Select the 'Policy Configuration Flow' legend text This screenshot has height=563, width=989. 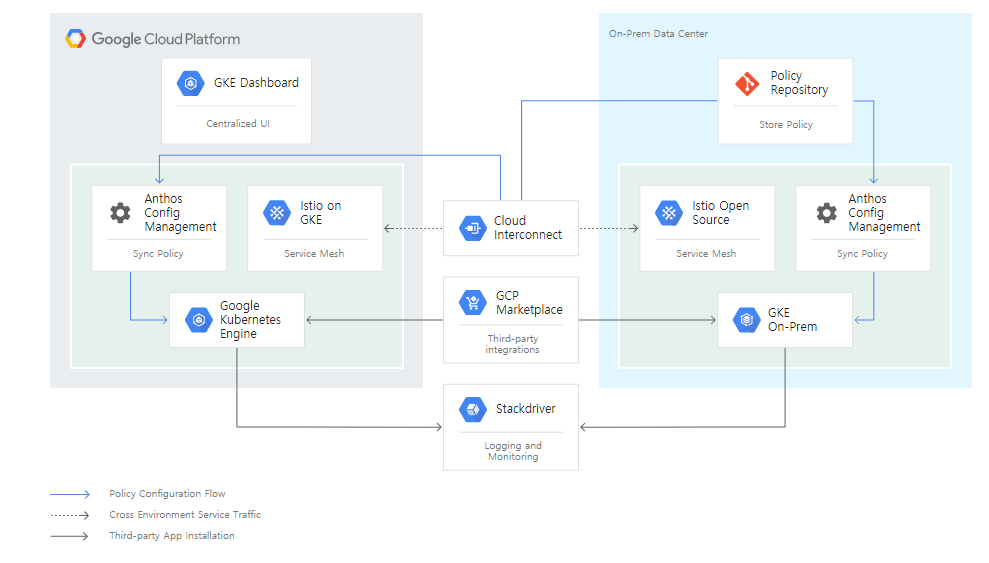167,494
